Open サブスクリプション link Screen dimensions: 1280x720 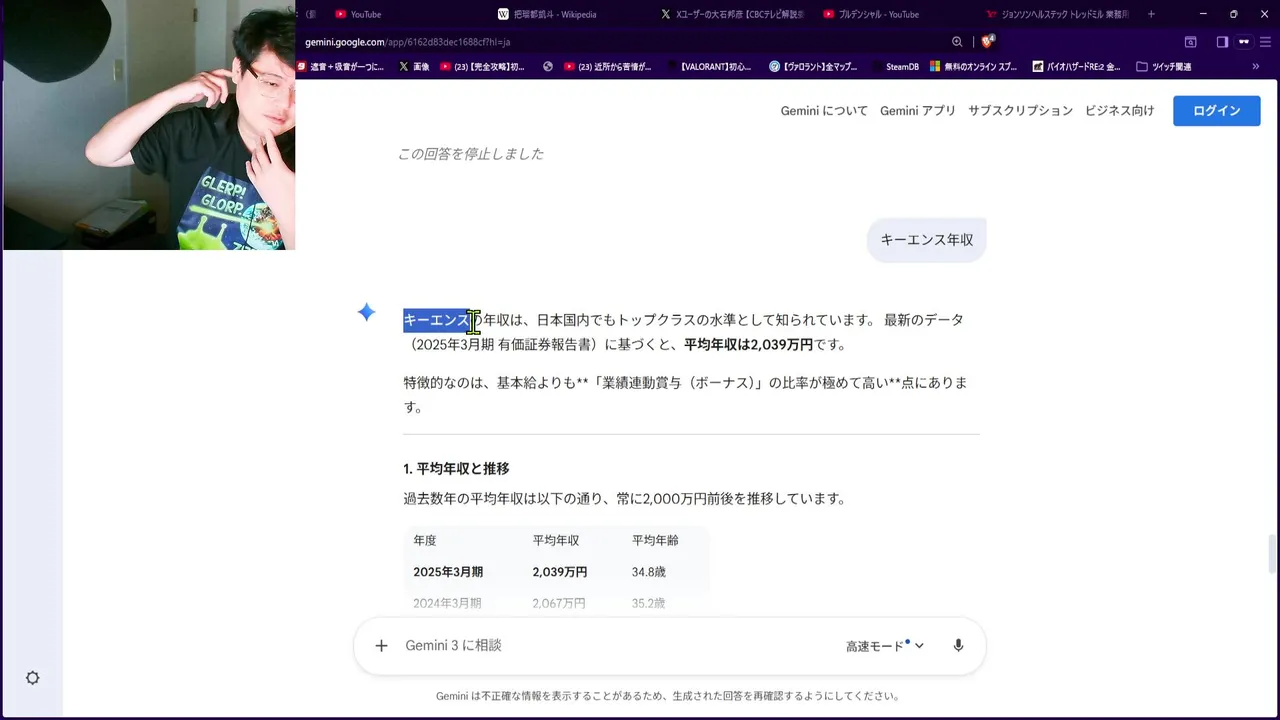(1020, 111)
